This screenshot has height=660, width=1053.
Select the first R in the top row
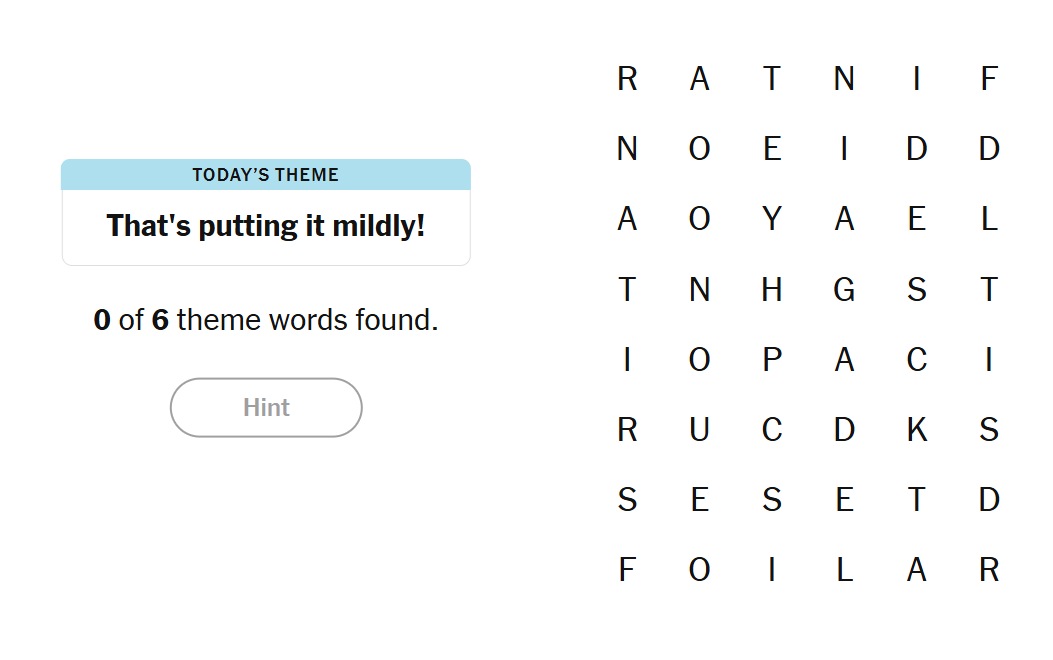[x=627, y=78]
